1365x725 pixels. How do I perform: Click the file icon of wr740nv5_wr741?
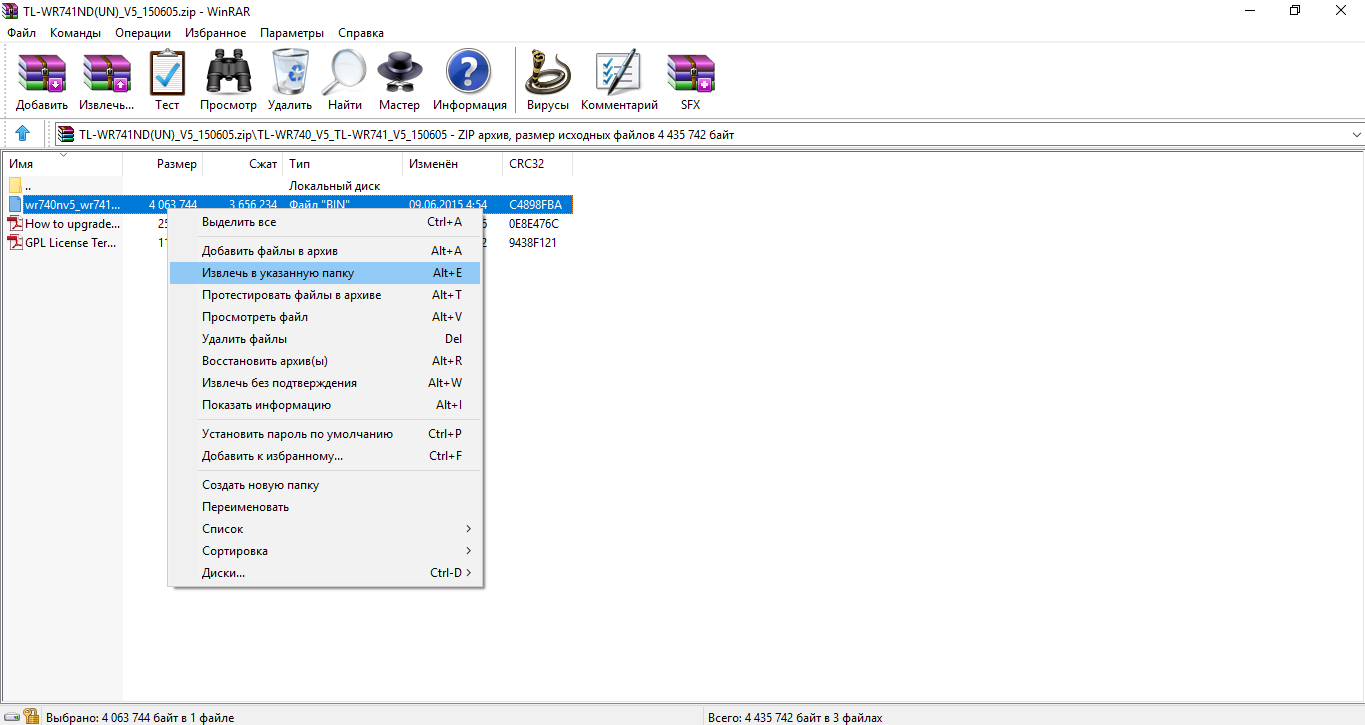pyautogui.click(x=15, y=205)
